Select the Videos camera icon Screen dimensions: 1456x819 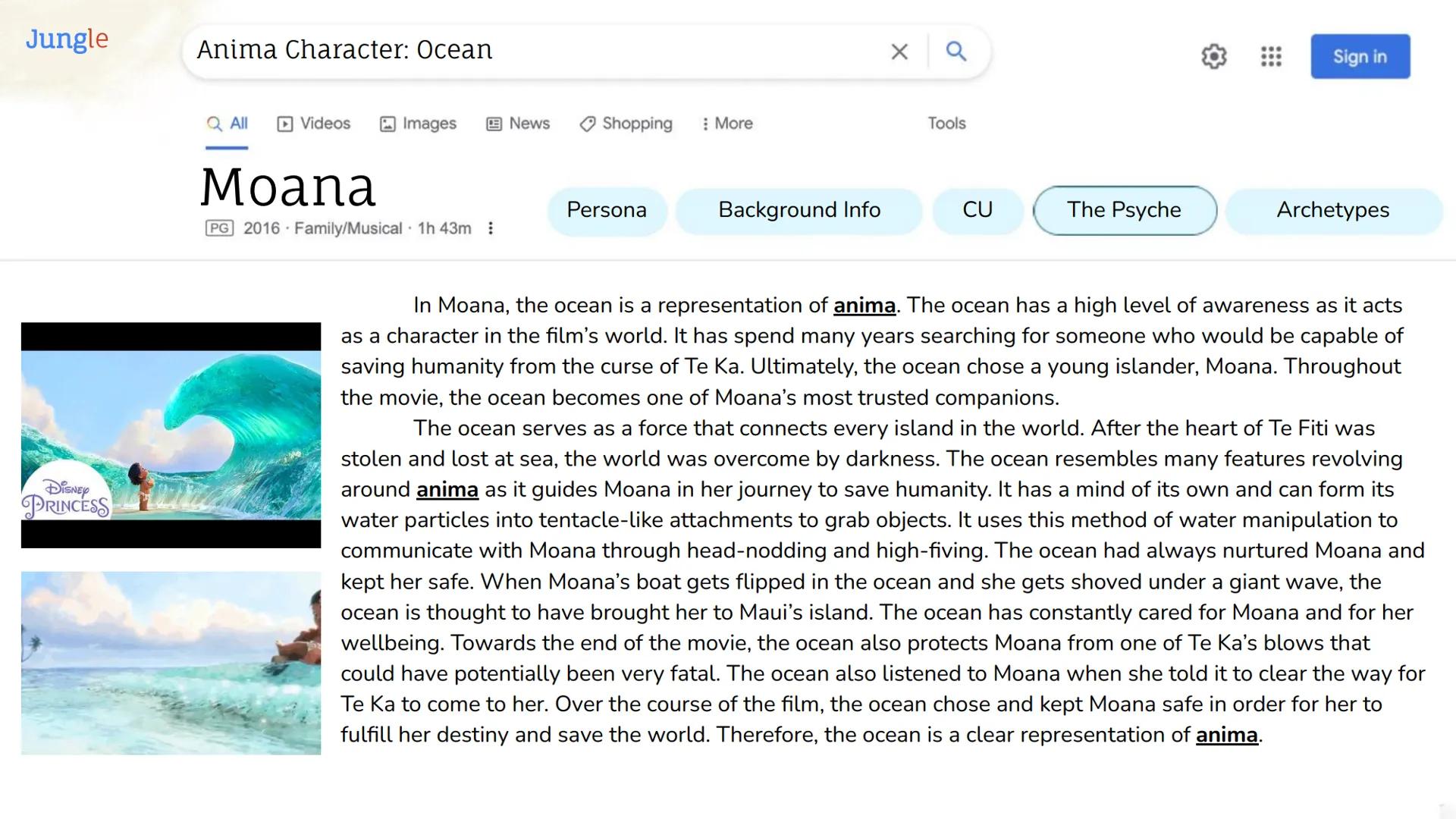coord(285,123)
